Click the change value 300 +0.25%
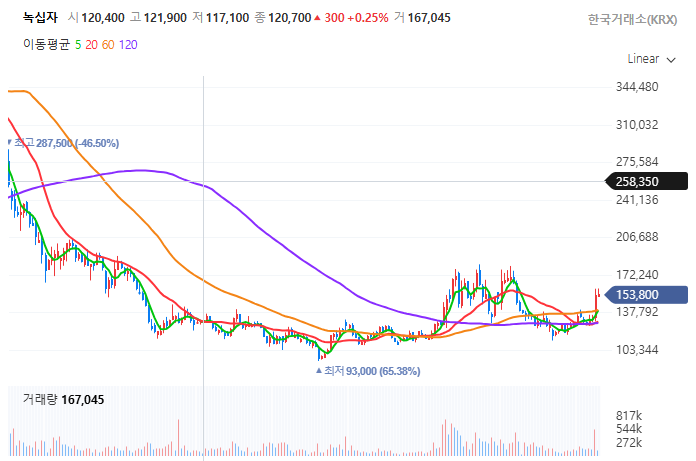The image size is (696, 461). pos(356,18)
